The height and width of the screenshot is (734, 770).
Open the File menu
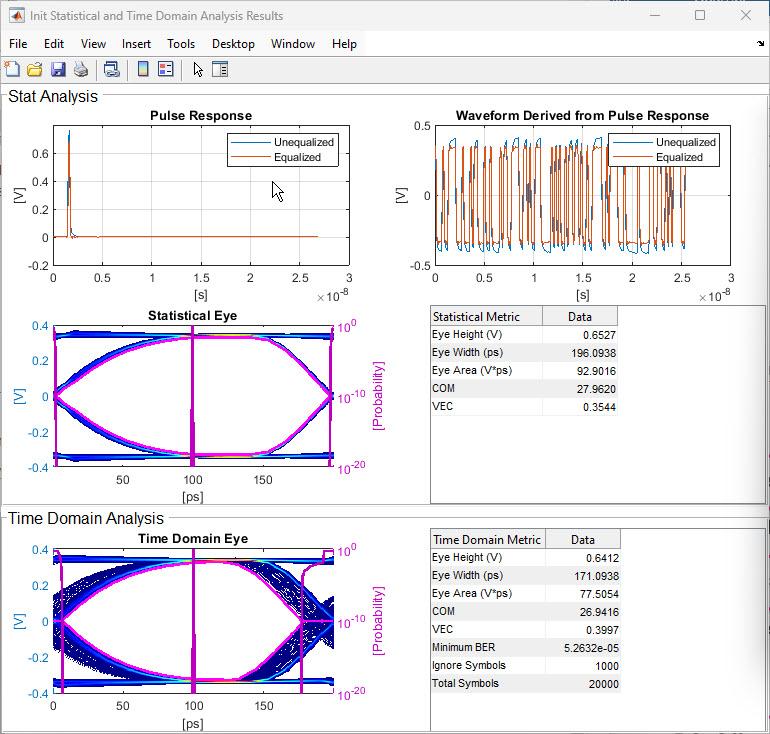pos(18,44)
